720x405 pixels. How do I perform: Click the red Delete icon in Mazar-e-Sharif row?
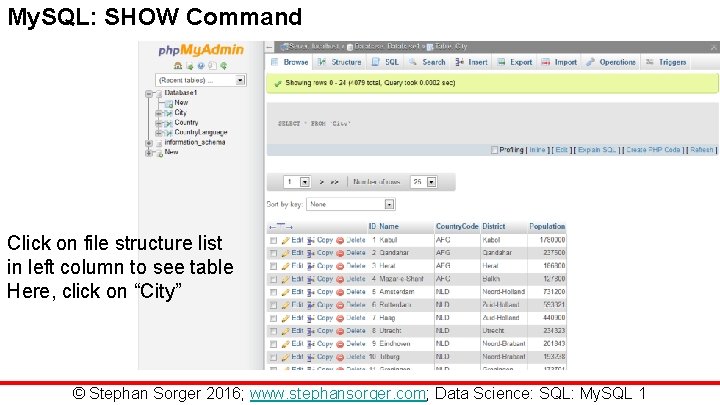point(340,279)
